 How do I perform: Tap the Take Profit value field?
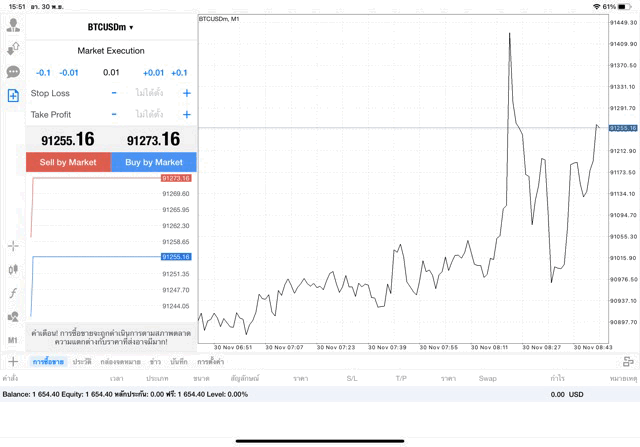tap(149, 114)
